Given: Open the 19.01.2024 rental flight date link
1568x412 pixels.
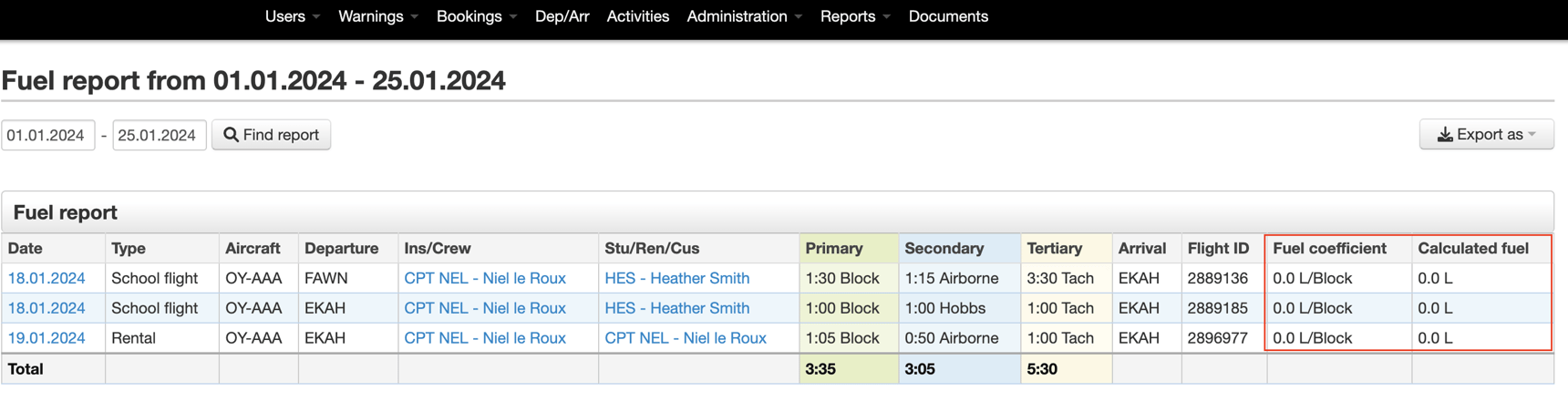Looking at the screenshot, I should coord(46,338).
